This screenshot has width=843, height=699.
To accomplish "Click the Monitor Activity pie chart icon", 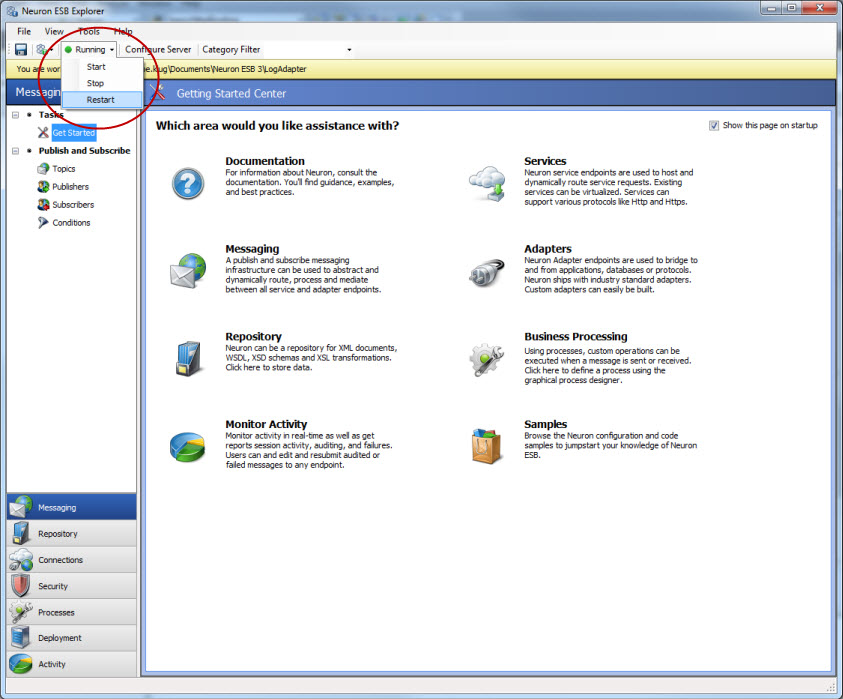I will 187,445.
